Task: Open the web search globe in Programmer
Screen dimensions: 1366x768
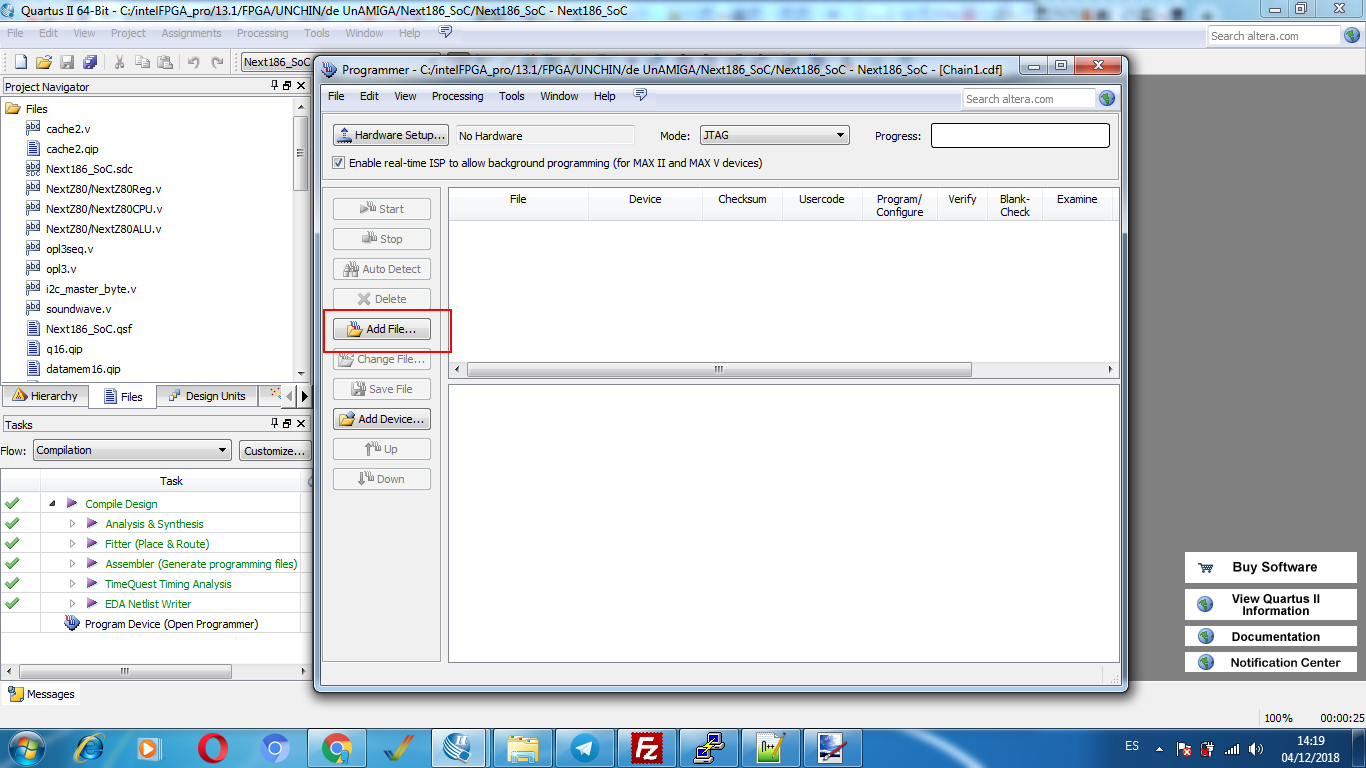Action: (1106, 98)
